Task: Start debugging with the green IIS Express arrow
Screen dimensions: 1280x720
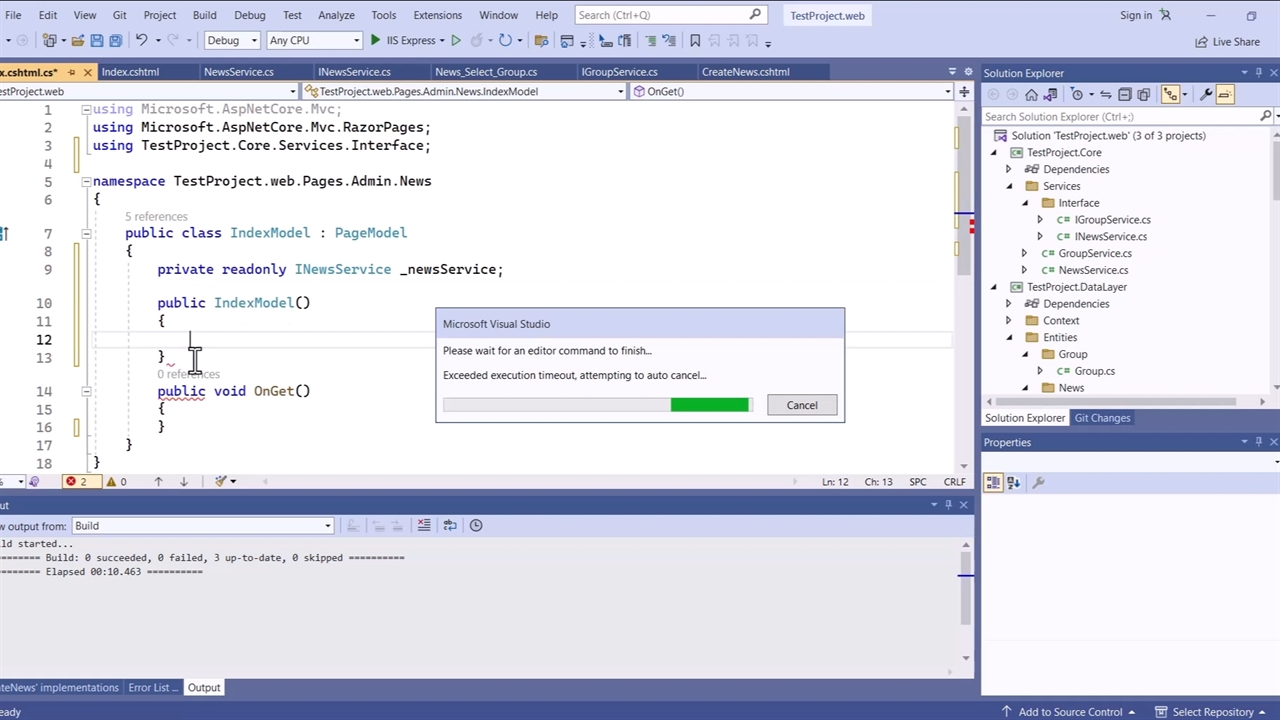Action: click(x=376, y=41)
